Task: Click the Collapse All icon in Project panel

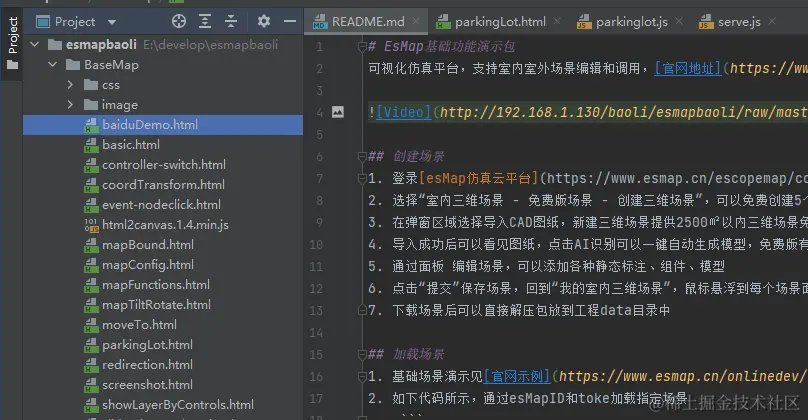Action: click(231, 21)
